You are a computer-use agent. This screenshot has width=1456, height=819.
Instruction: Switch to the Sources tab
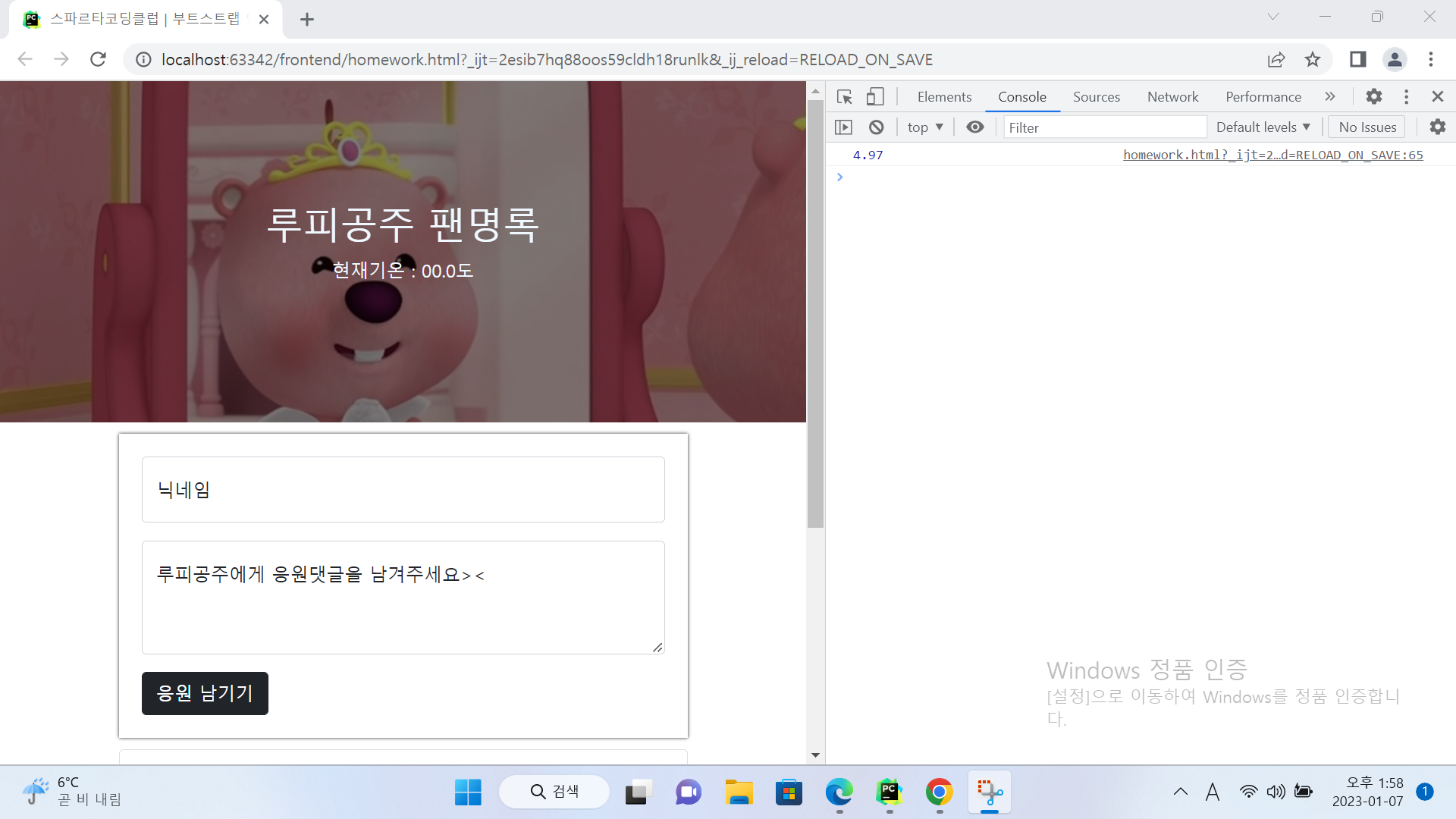pyautogui.click(x=1097, y=97)
